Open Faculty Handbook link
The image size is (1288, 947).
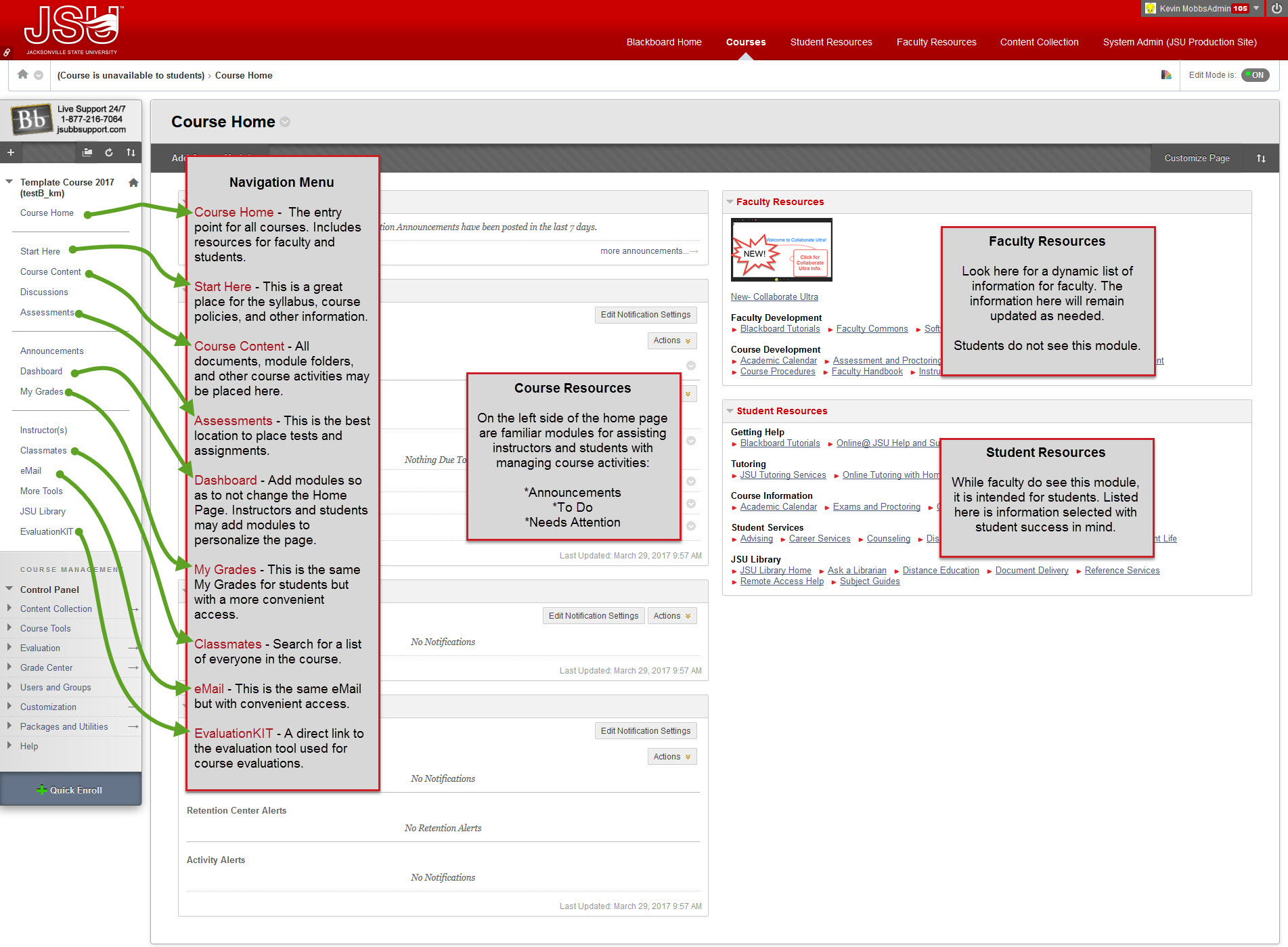867,372
